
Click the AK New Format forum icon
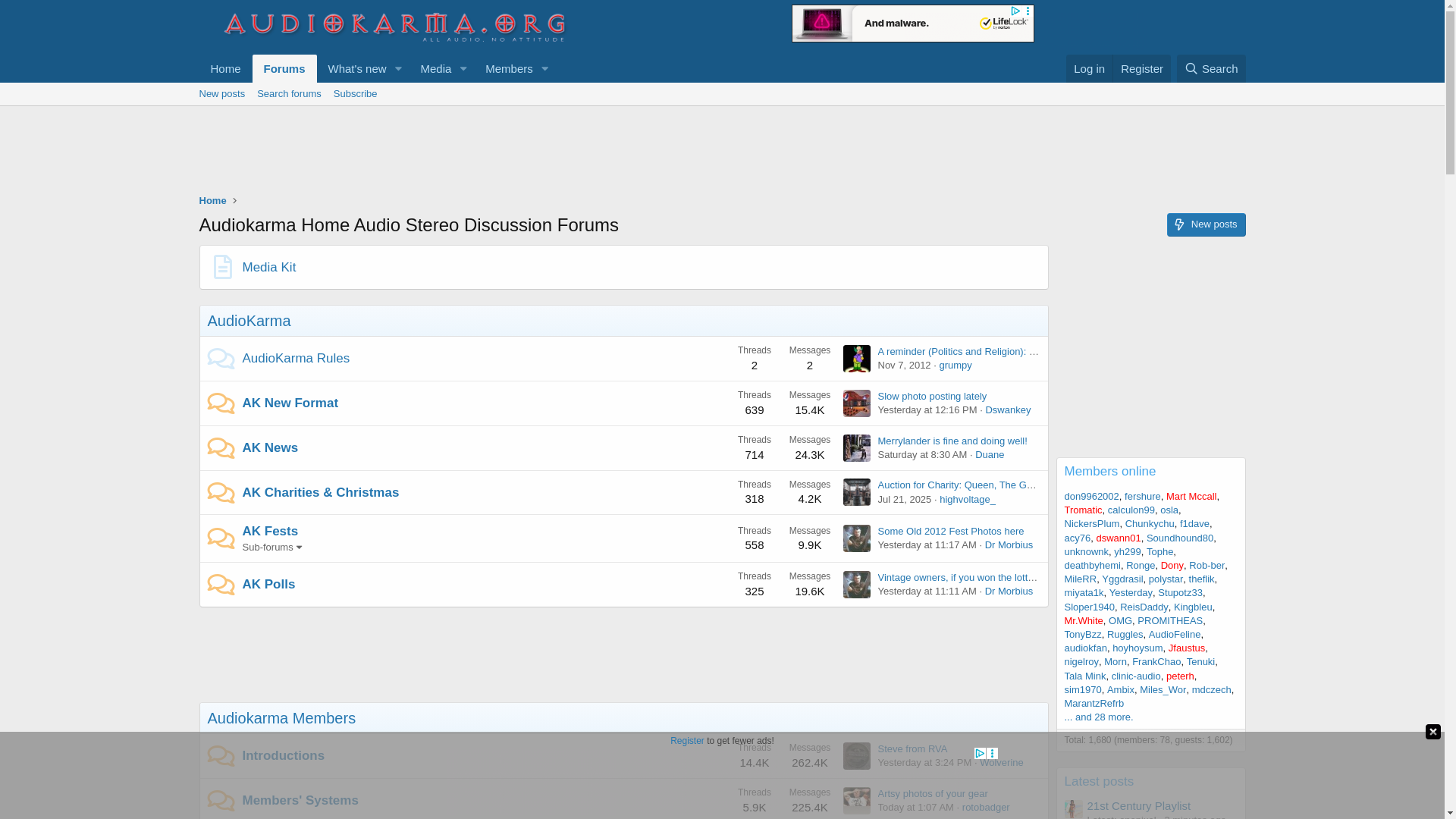coord(221,403)
